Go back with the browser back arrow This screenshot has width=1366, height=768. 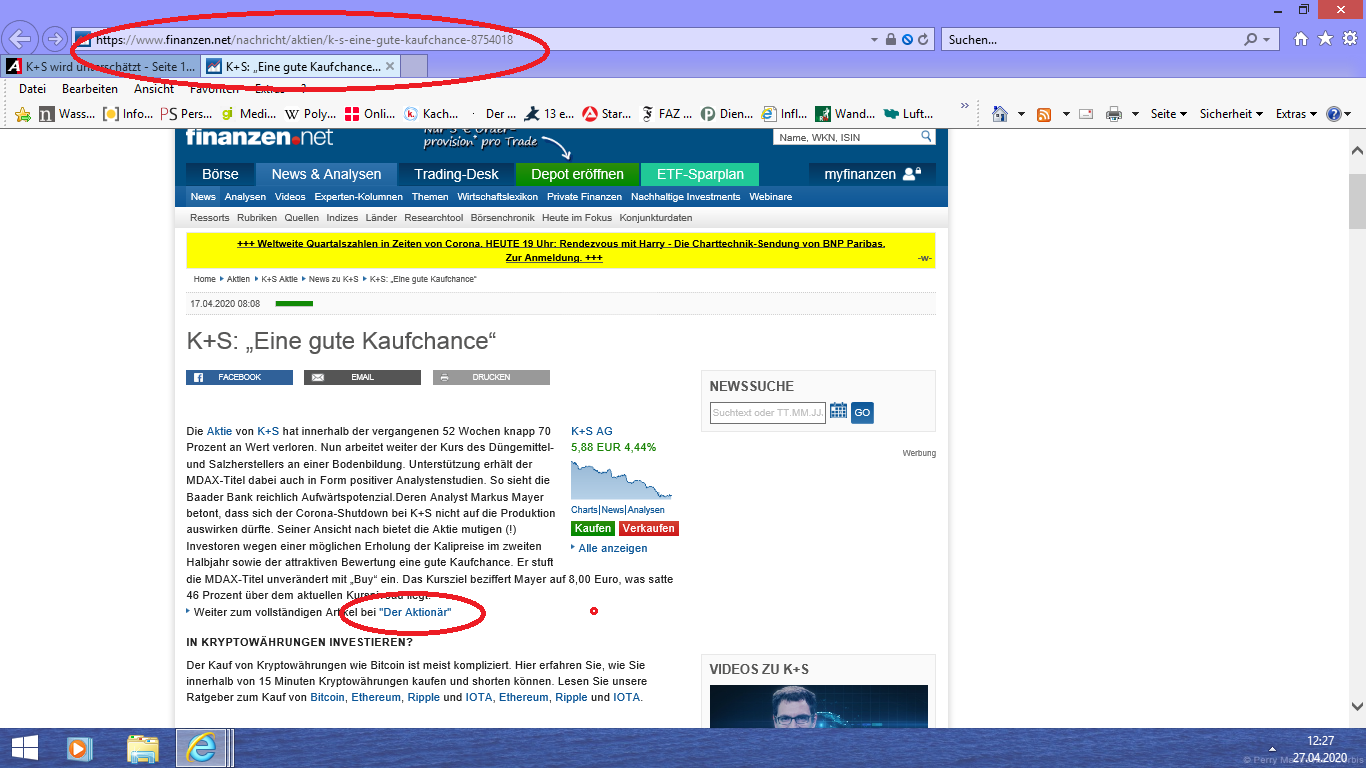20,39
